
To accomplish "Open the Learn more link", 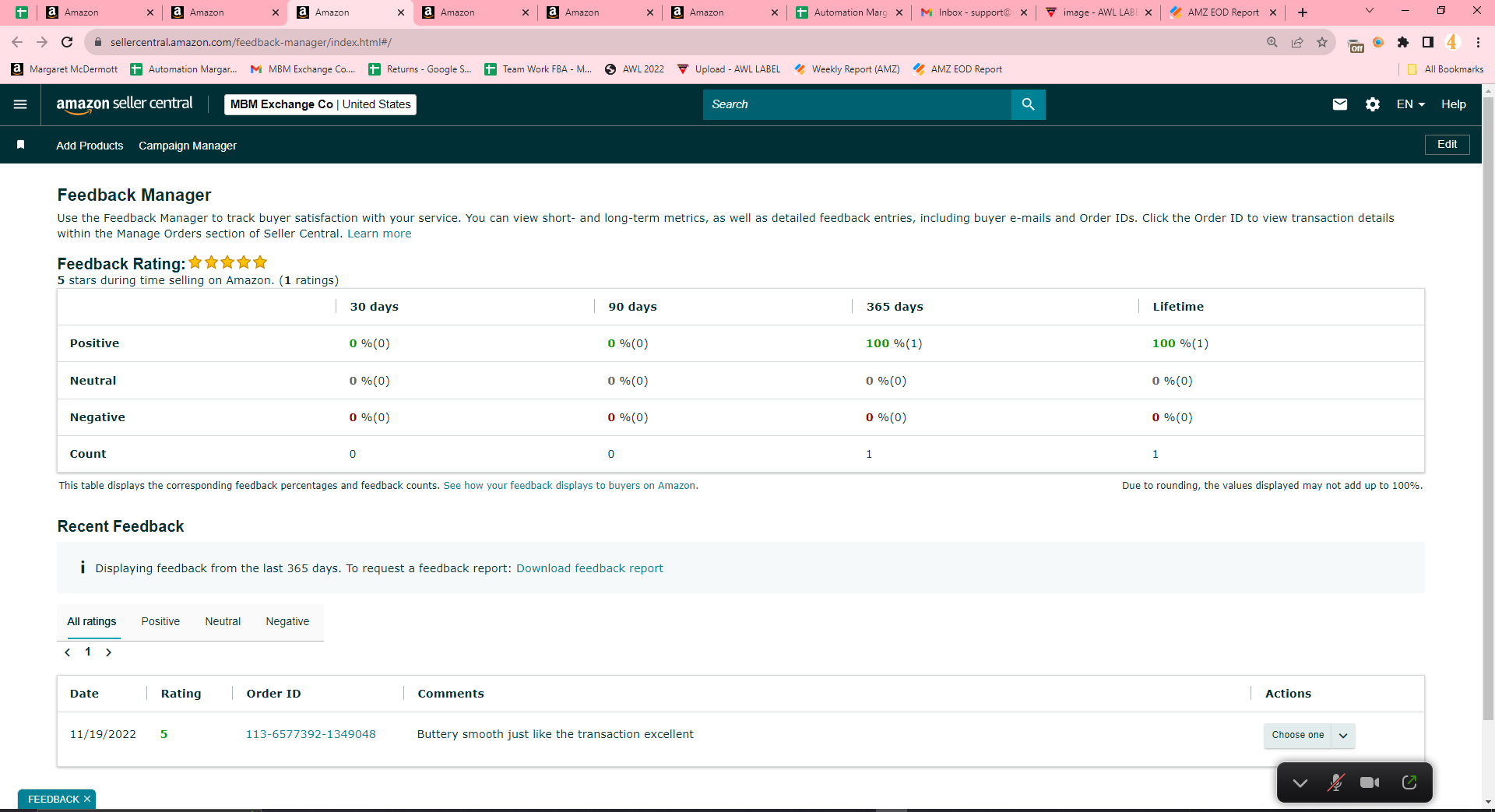I will (x=379, y=234).
